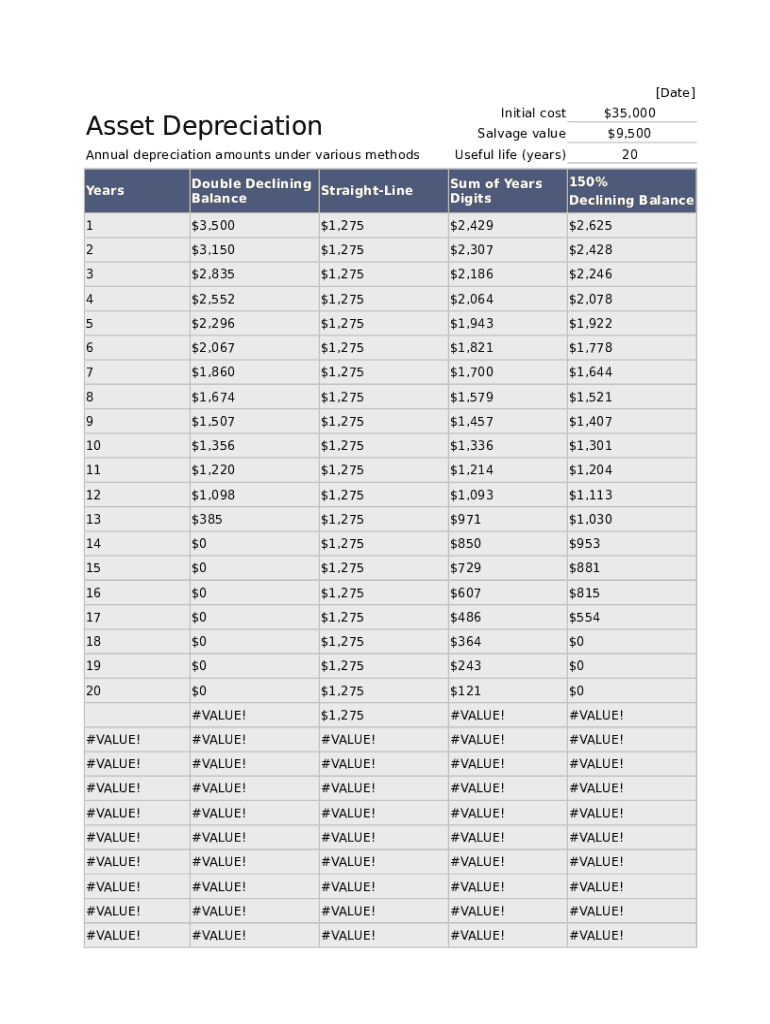This screenshot has height=1024, width=770.
Task: Click the Initial cost value $35,000
Action: click(x=630, y=113)
